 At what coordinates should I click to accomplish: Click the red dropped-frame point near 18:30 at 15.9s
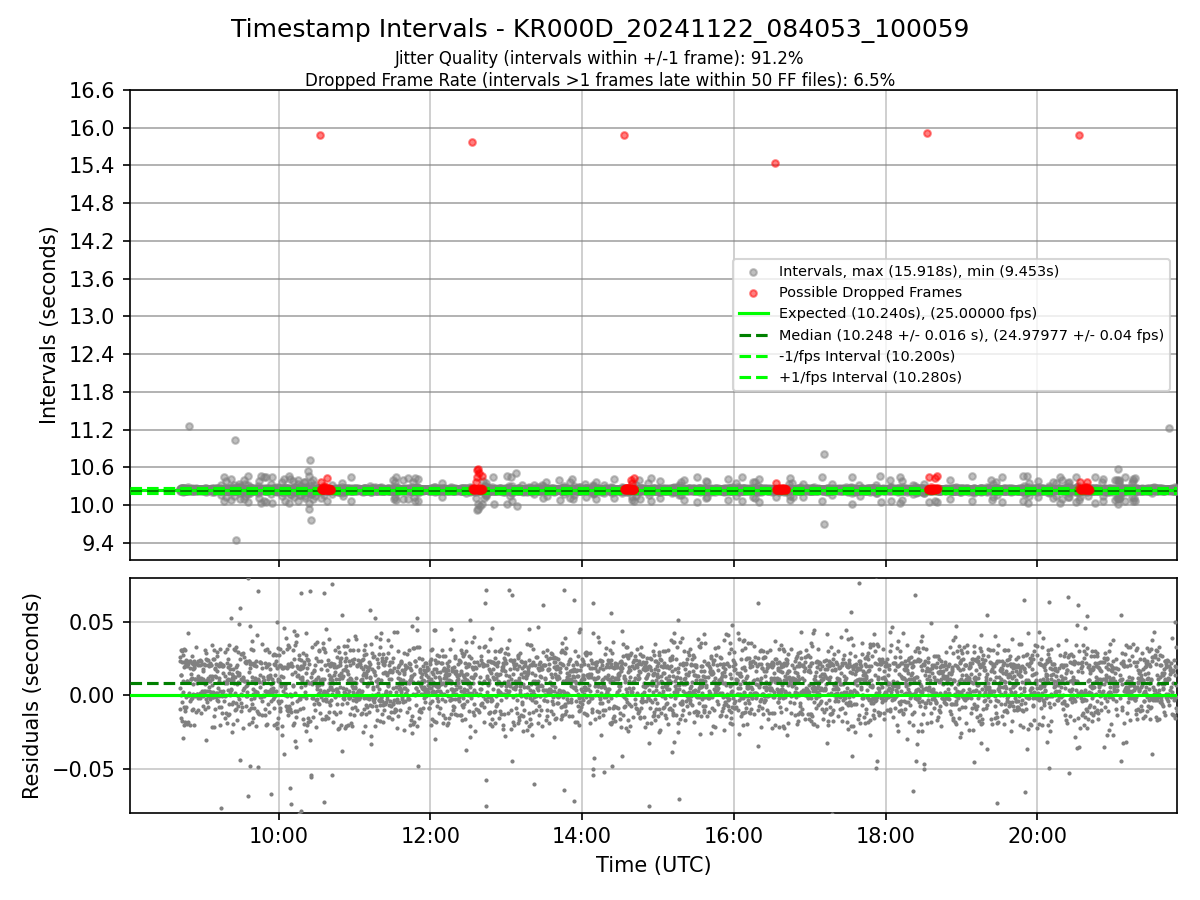coord(927,133)
